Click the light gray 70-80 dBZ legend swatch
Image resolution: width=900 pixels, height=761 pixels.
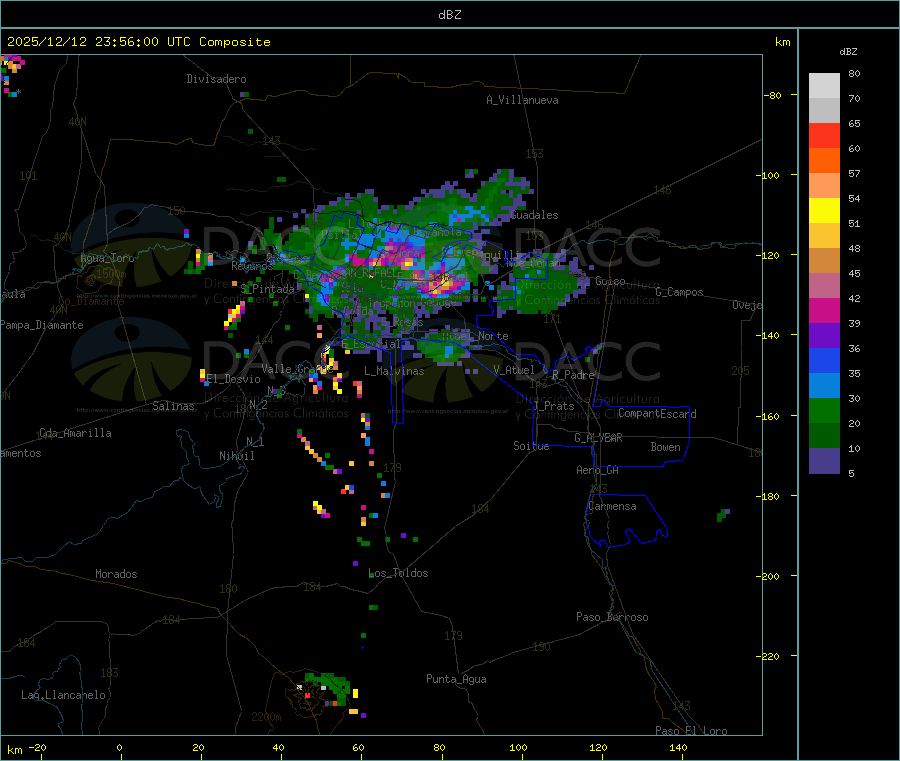[x=824, y=86]
